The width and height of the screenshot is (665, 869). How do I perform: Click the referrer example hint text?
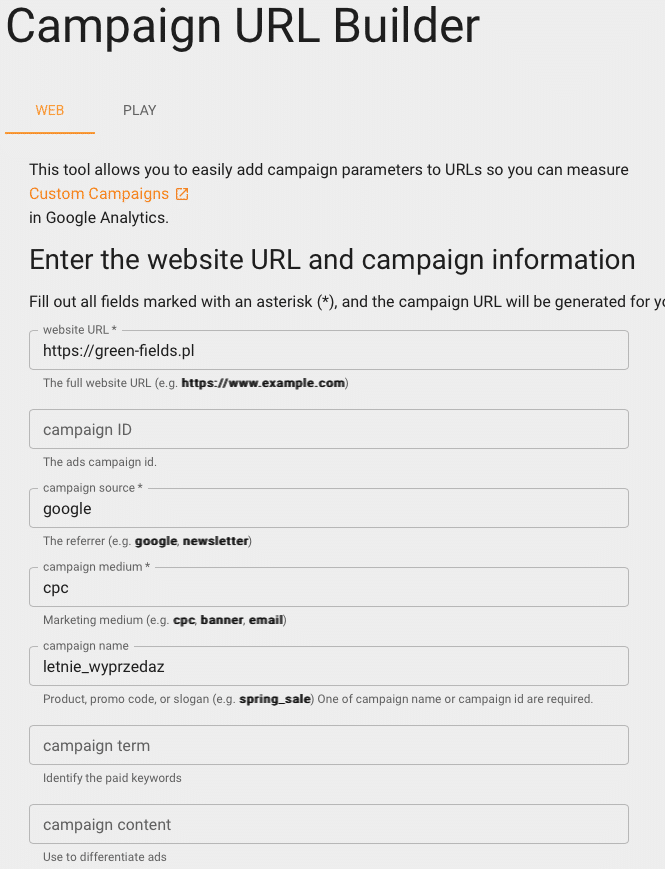click(147, 541)
